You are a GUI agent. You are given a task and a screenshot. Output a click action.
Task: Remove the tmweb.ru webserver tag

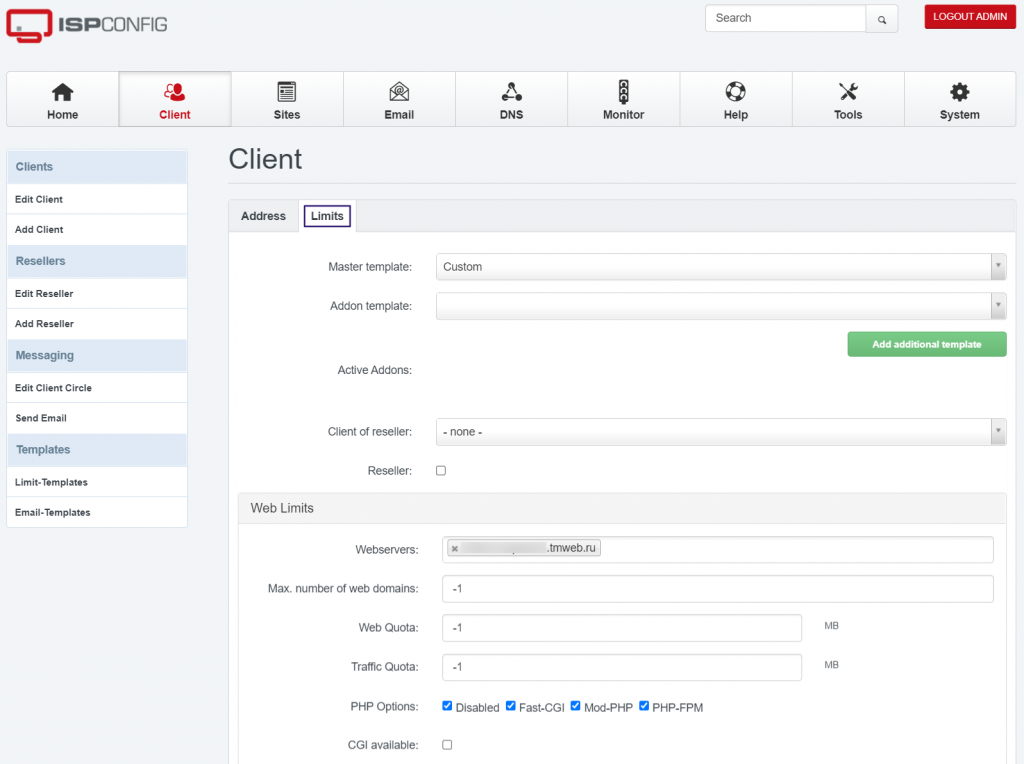pyautogui.click(x=455, y=549)
